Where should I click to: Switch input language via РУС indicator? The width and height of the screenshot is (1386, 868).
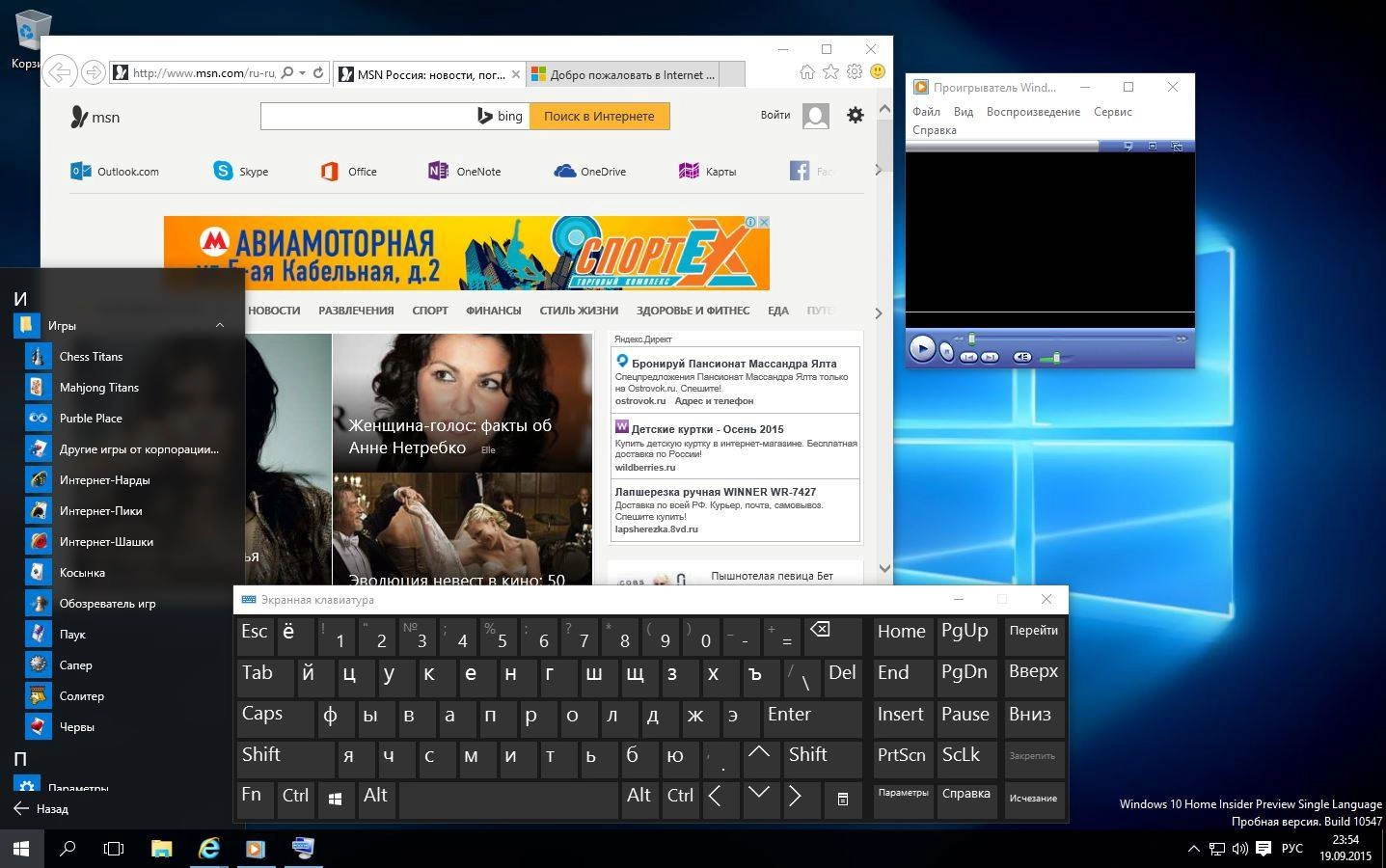pos(1292,849)
